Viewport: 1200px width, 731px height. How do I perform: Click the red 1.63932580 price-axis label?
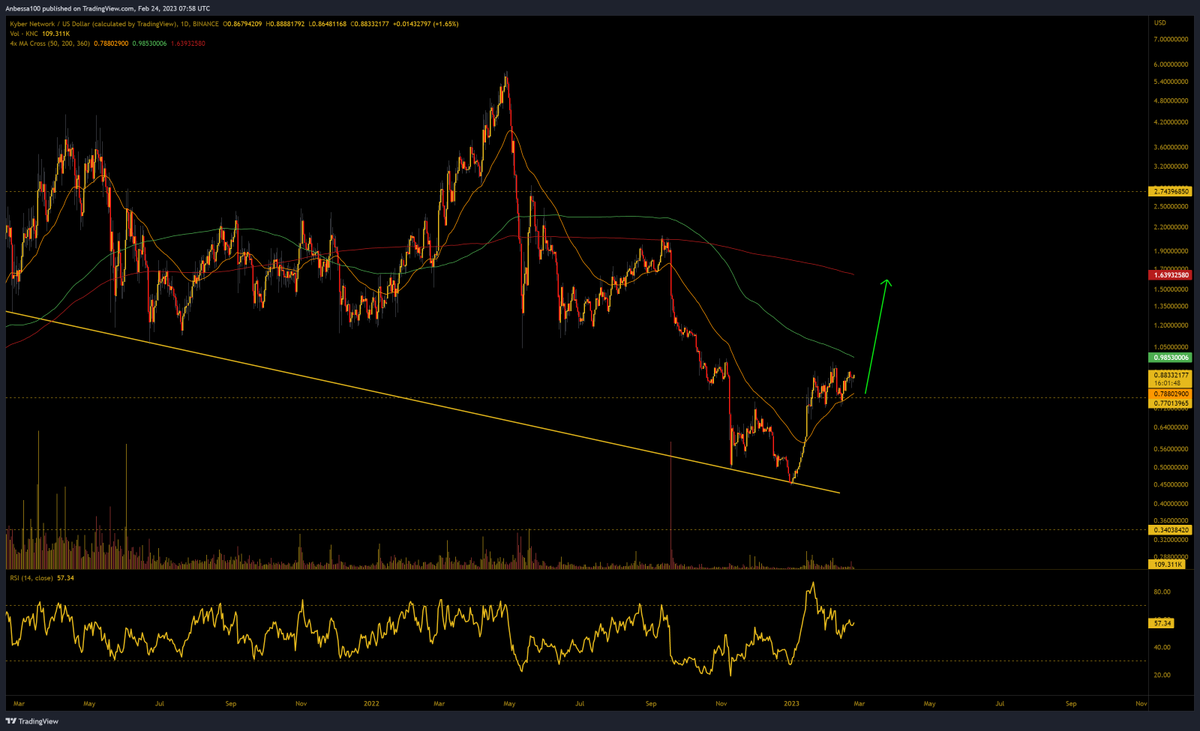(1172, 273)
